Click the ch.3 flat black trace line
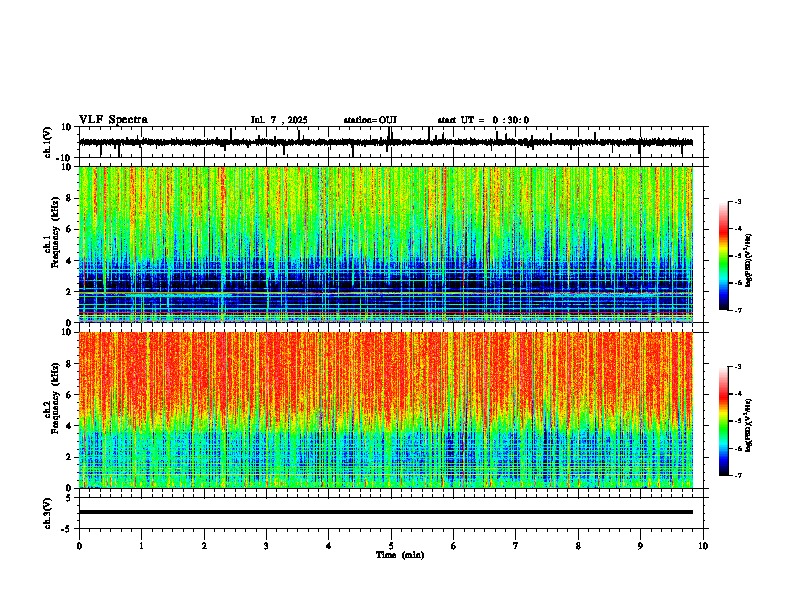Screen dimensions: 792x612 click(x=386, y=512)
